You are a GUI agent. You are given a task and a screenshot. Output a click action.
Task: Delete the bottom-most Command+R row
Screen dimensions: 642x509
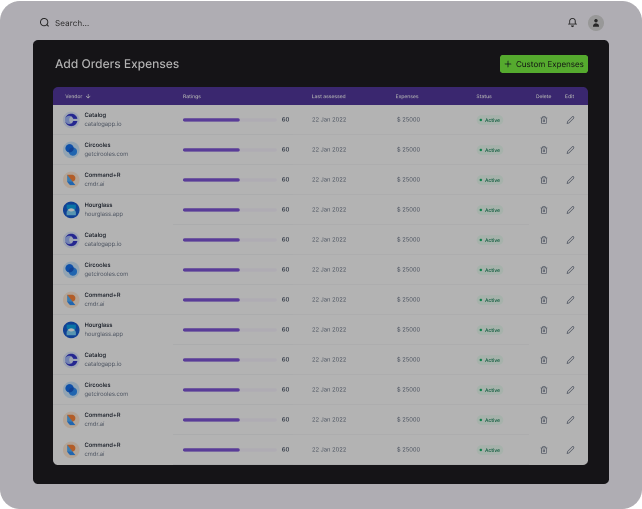[x=544, y=450]
